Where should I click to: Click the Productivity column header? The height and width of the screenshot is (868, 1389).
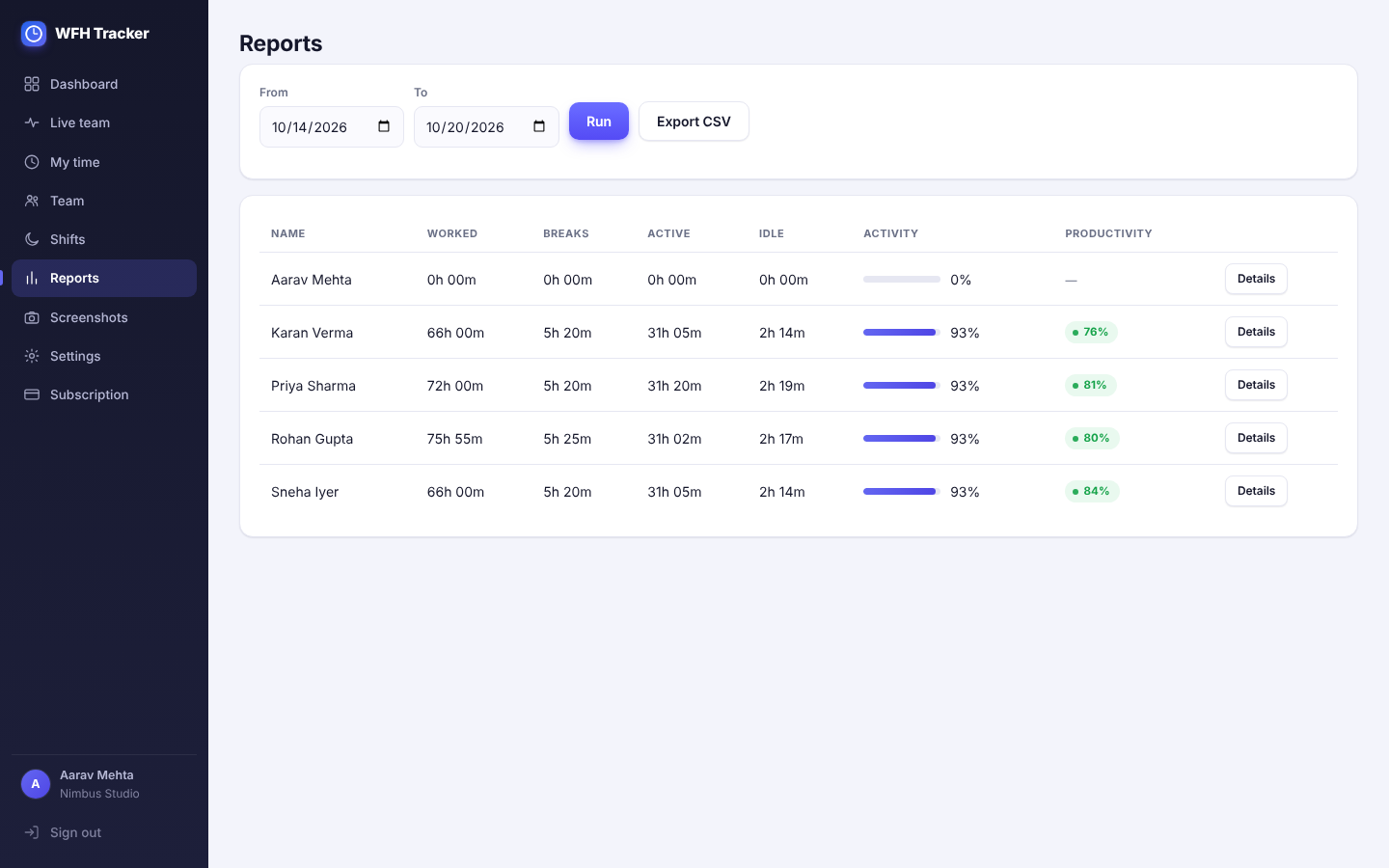1108,233
